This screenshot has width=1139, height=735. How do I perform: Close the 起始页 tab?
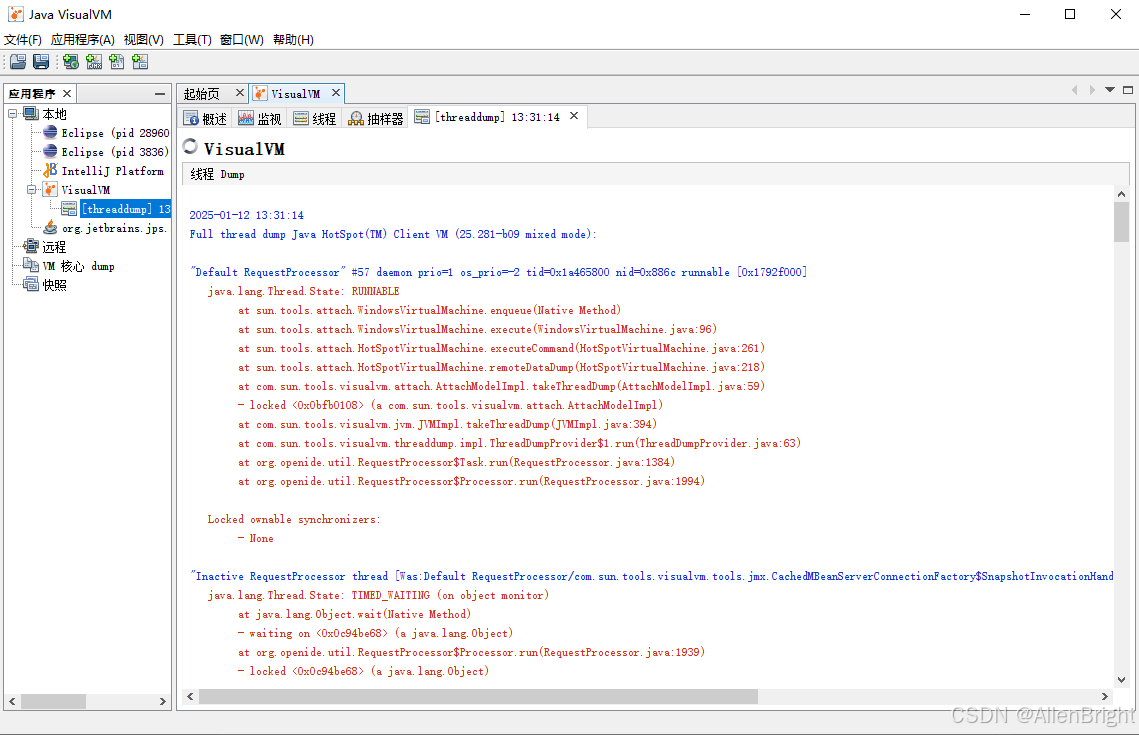point(240,92)
